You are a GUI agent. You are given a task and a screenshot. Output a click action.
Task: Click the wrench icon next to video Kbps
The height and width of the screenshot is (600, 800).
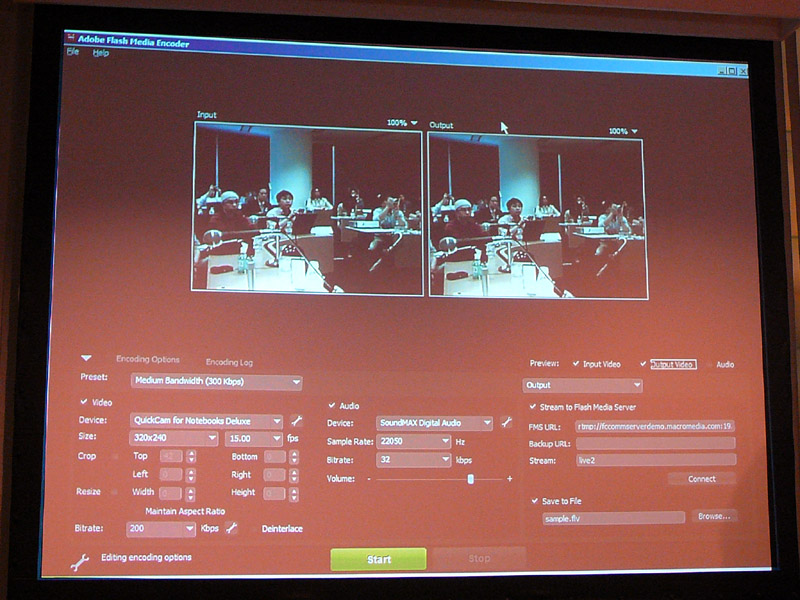(232, 528)
